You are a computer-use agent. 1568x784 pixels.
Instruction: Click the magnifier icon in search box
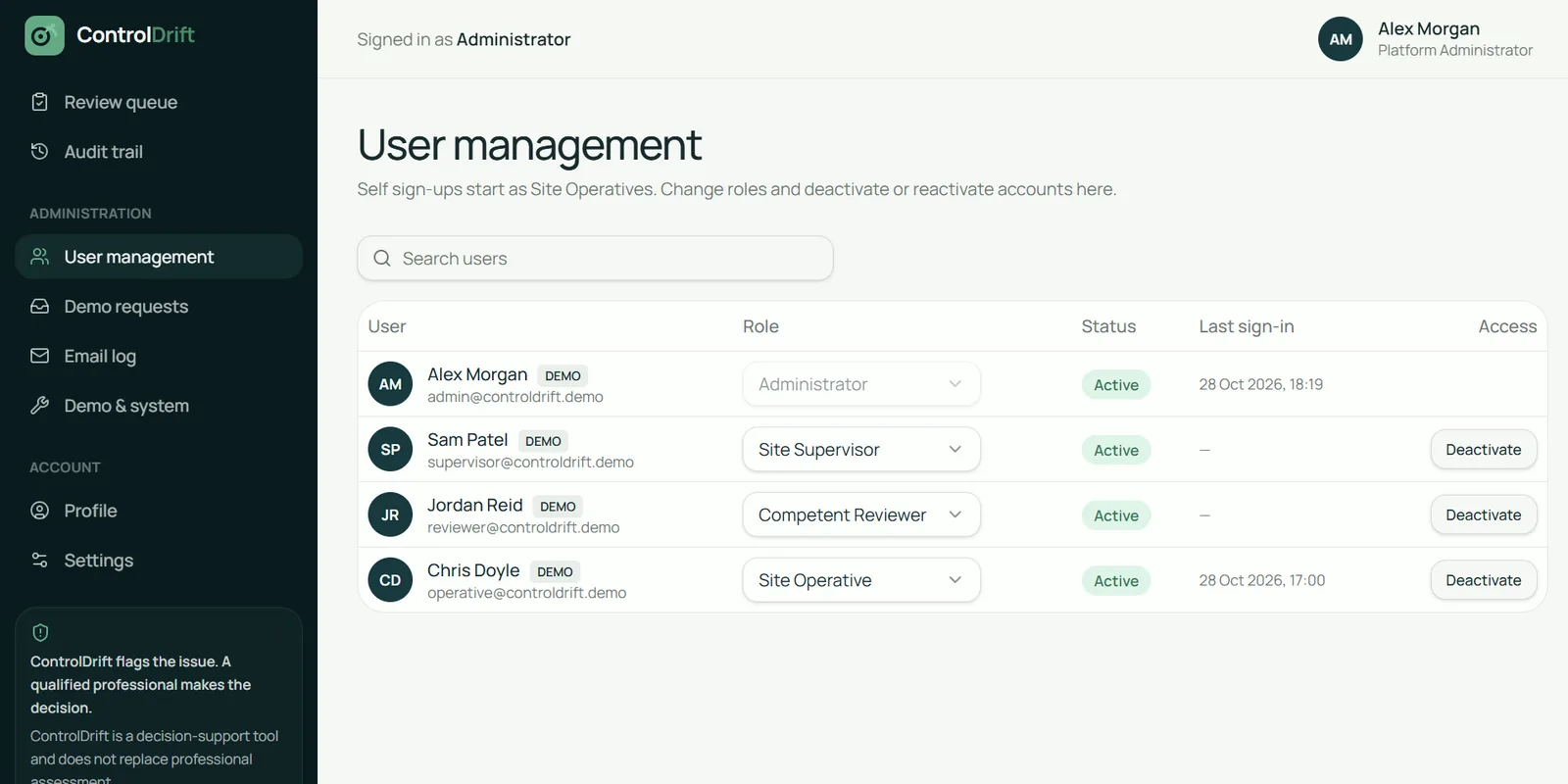(x=382, y=258)
